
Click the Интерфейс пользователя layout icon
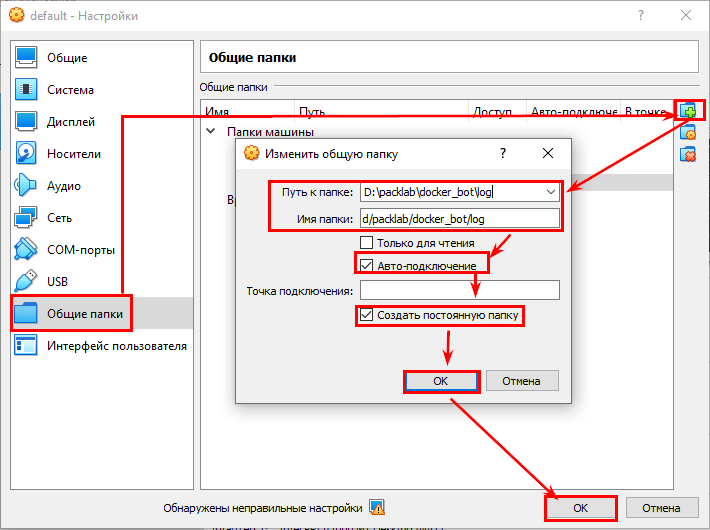[26, 345]
